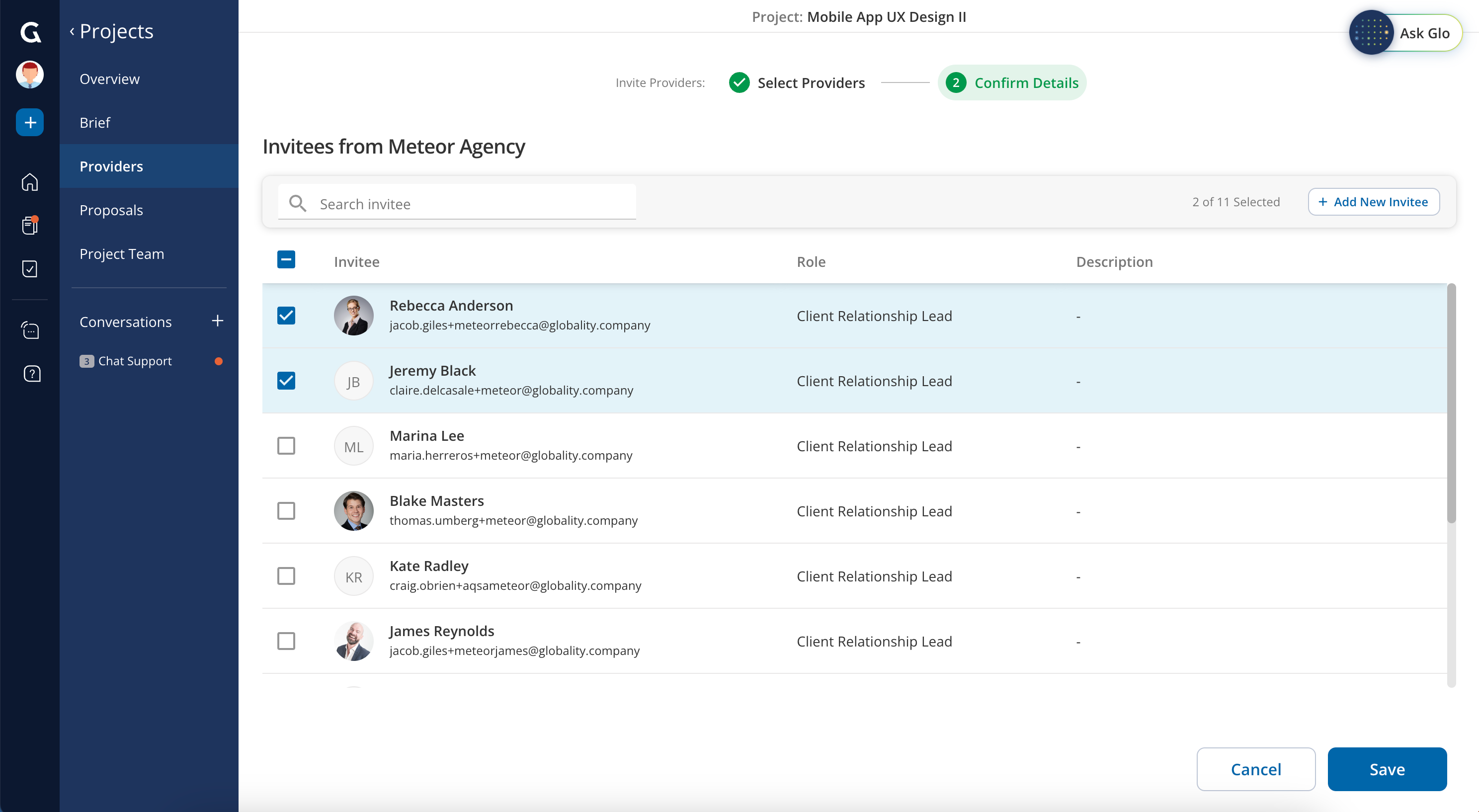
Task: Add a new conversation with plus
Action: pyautogui.click(x=217, y=321)
